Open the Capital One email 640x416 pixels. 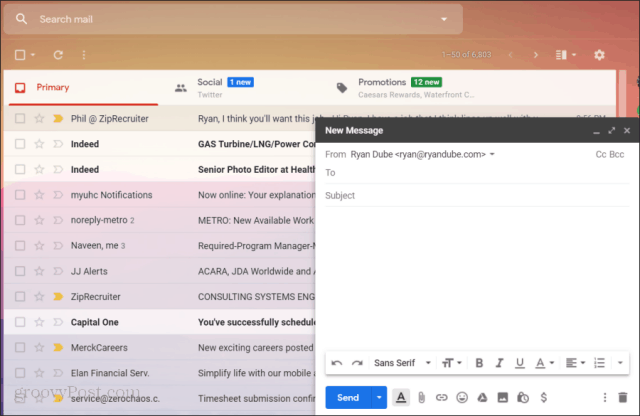pos(160,322)
